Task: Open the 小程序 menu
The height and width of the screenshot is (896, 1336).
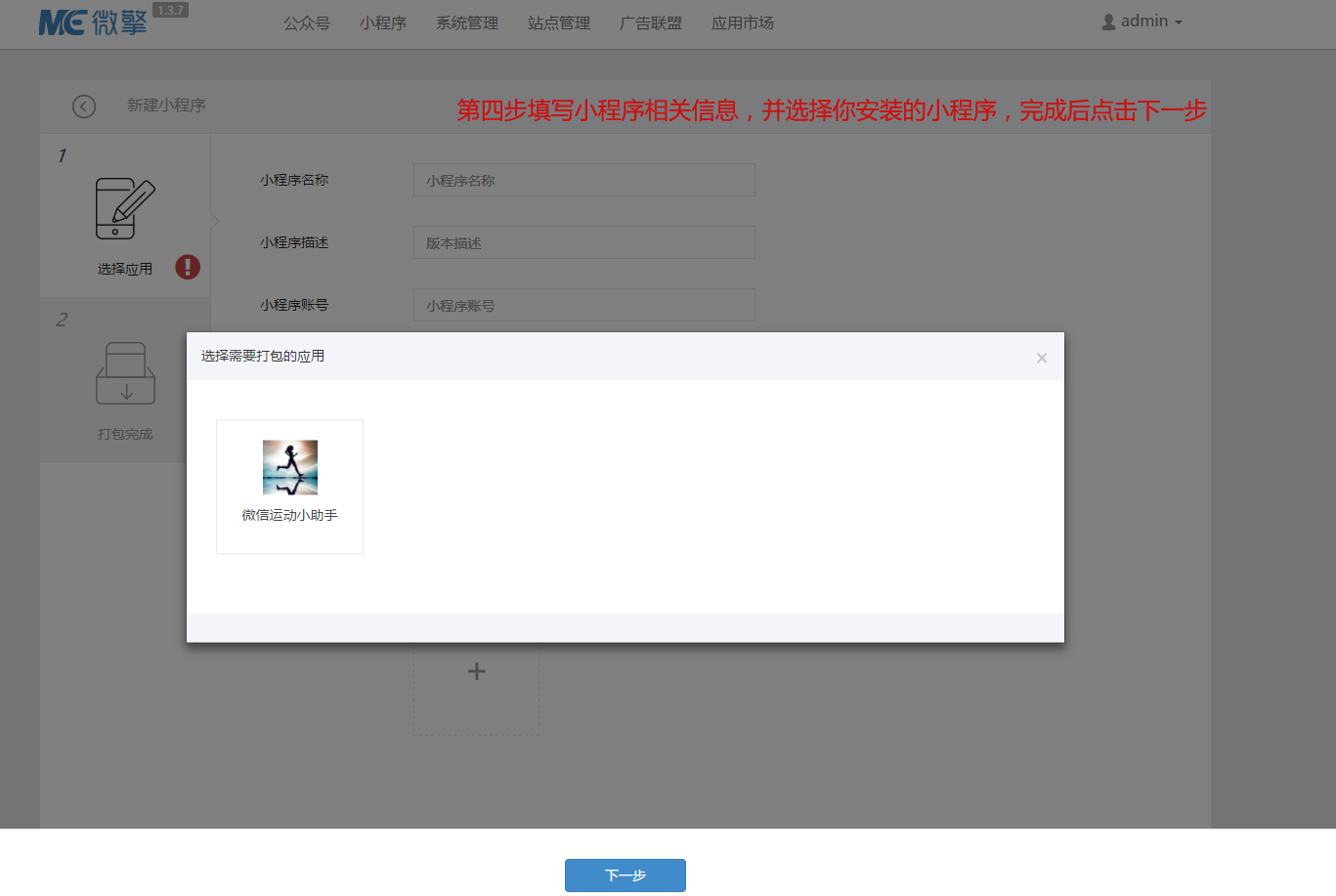Action: tap(383, 23)
